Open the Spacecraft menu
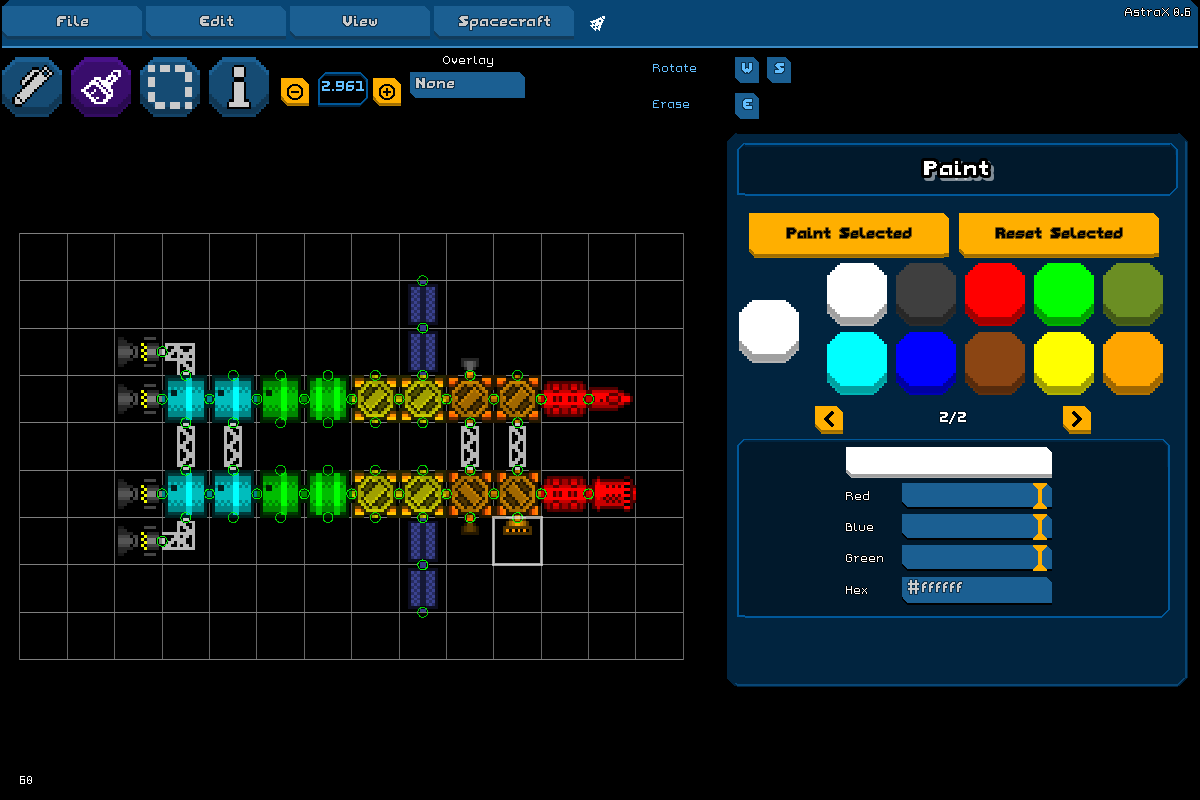The width and height of the screenshot is (1200, 800). point(504,21)
